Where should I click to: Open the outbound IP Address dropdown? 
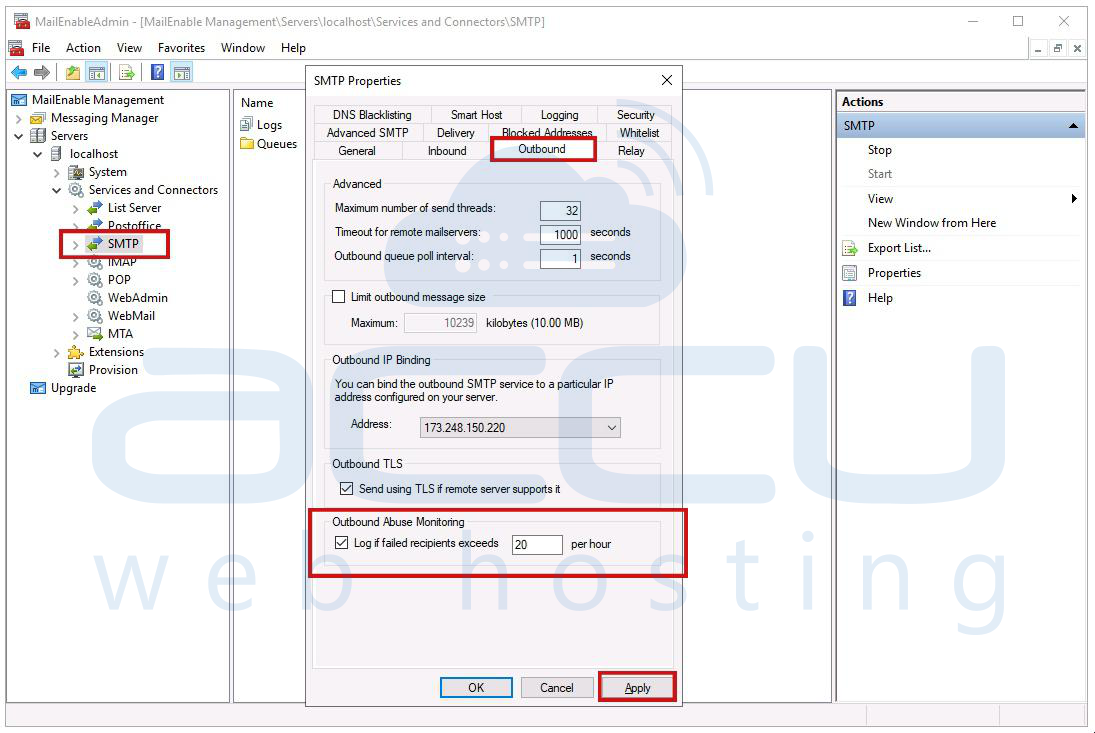pos(612,427)
